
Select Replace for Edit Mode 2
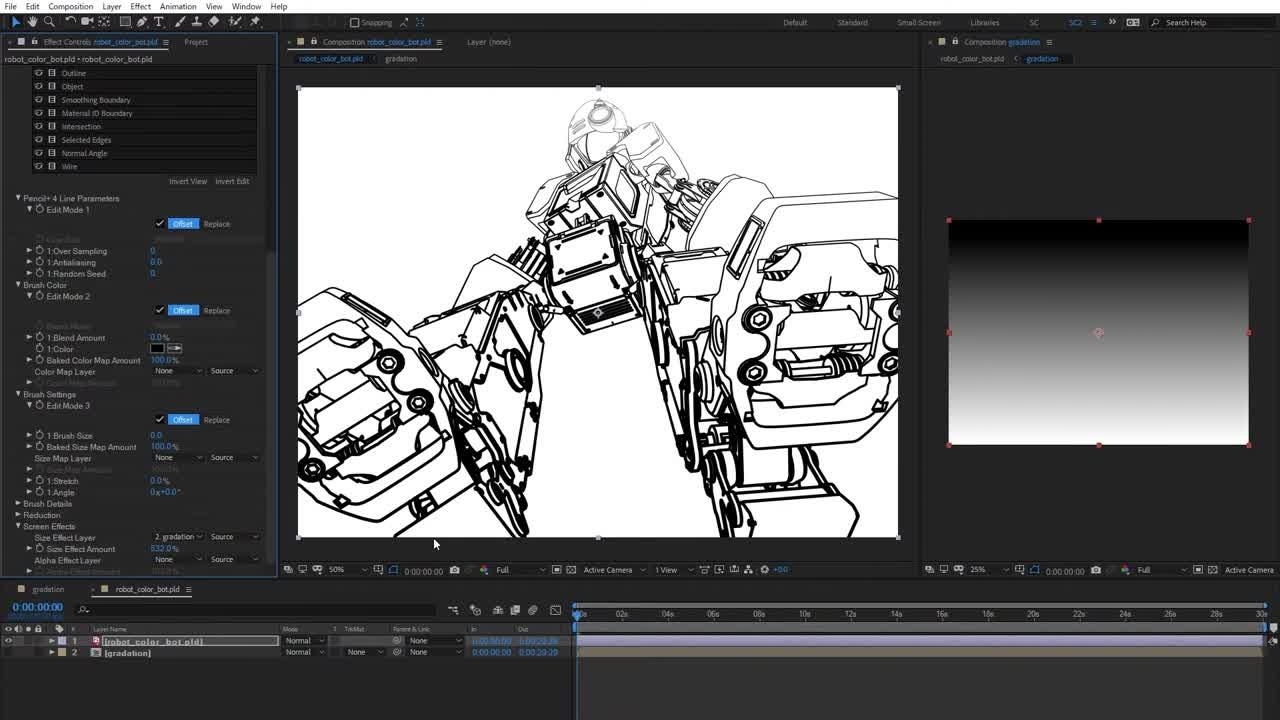[216, 311]
